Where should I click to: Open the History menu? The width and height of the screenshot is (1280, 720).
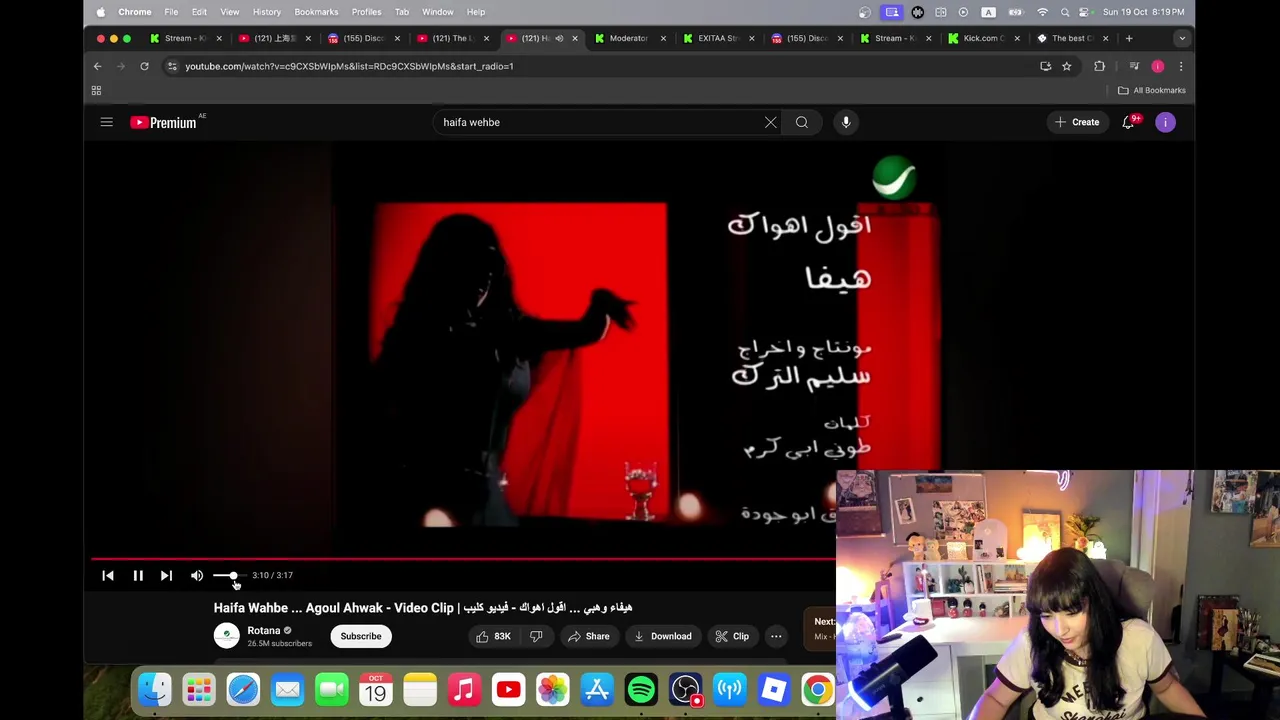point(267,12)
